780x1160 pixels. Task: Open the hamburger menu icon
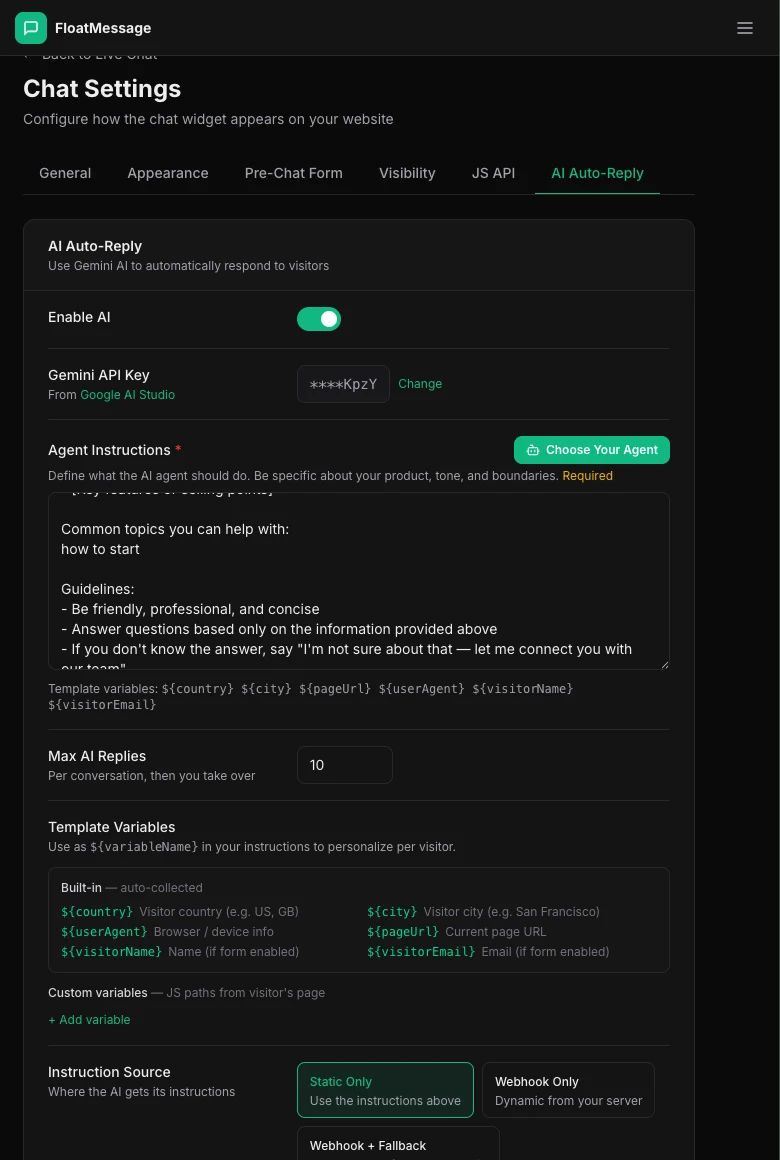click(745, 28)
